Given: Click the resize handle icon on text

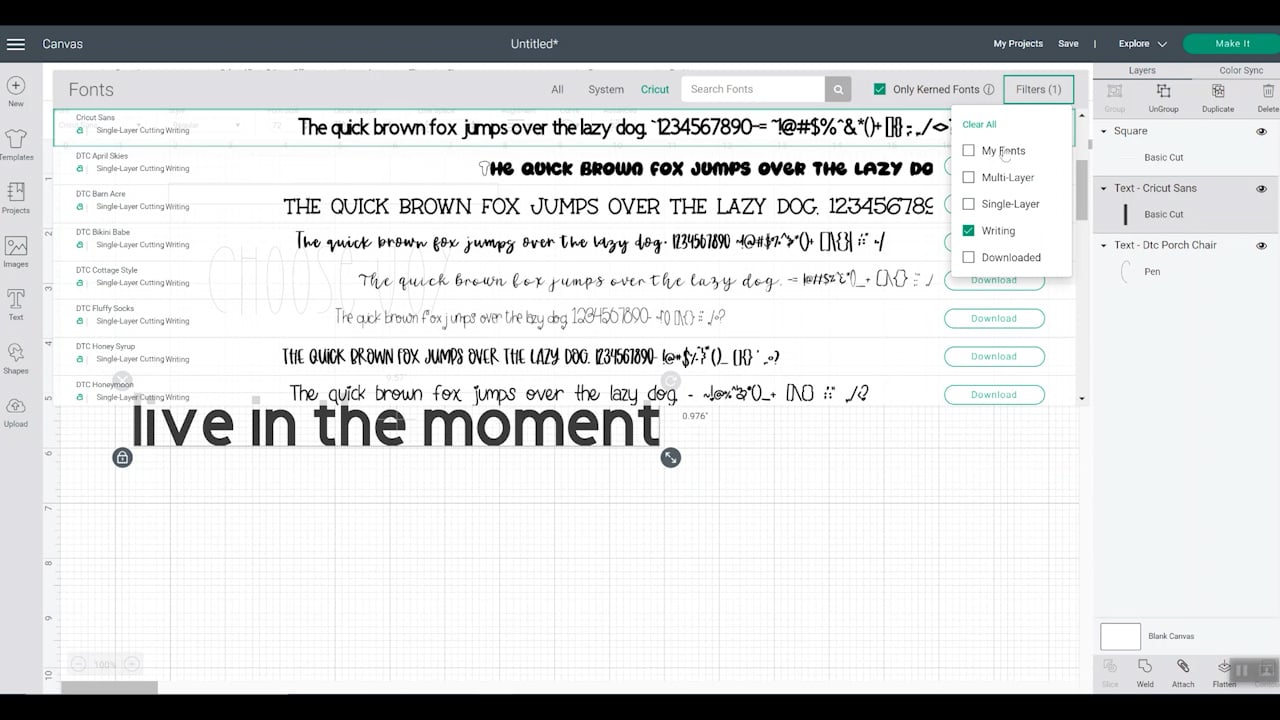Looking at the screenshot, I should [x=670, y=458].
